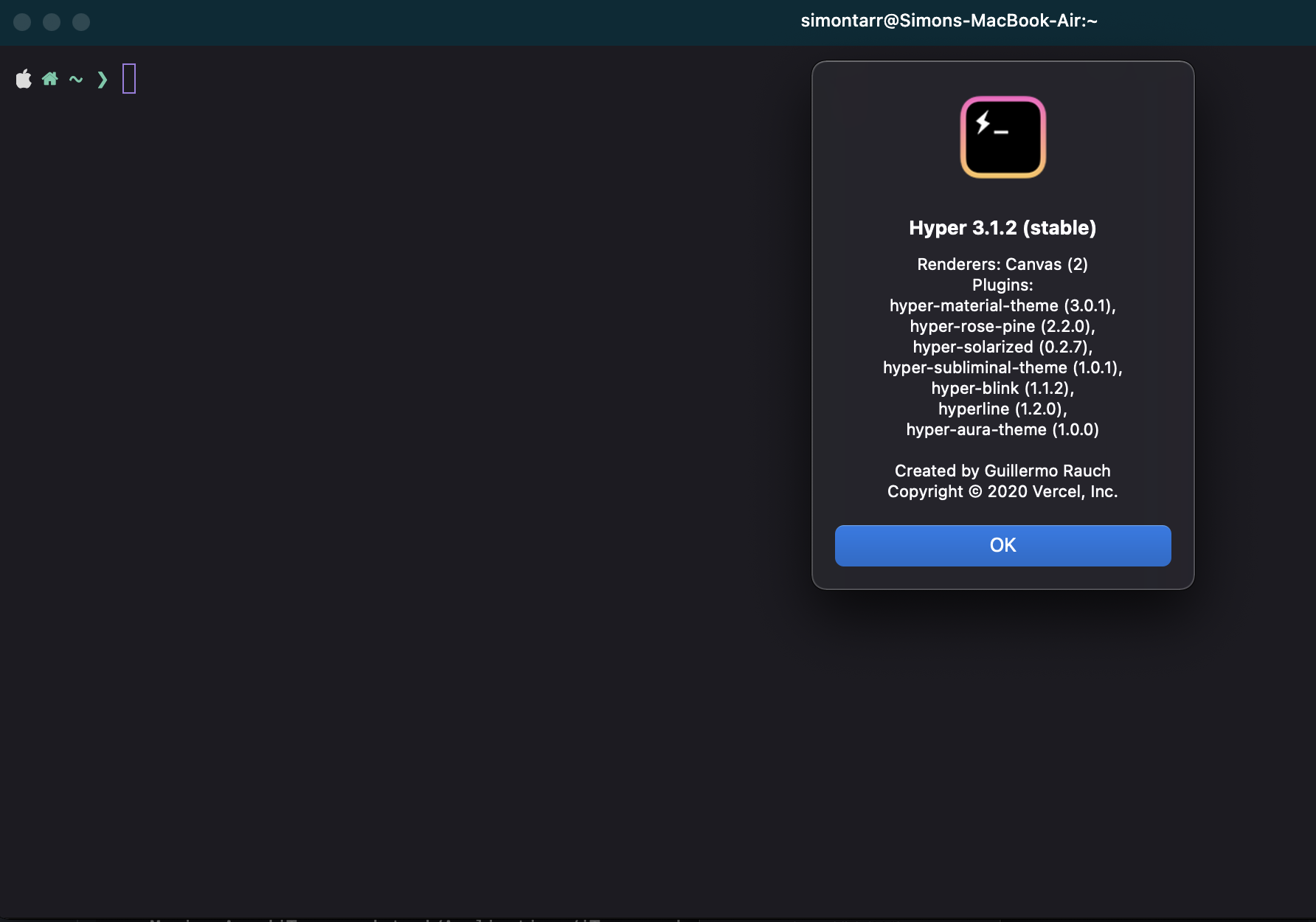Click the tilde symbol in the terminal prompt
Screen dimensions: 1316x922
tap(76, 79)
